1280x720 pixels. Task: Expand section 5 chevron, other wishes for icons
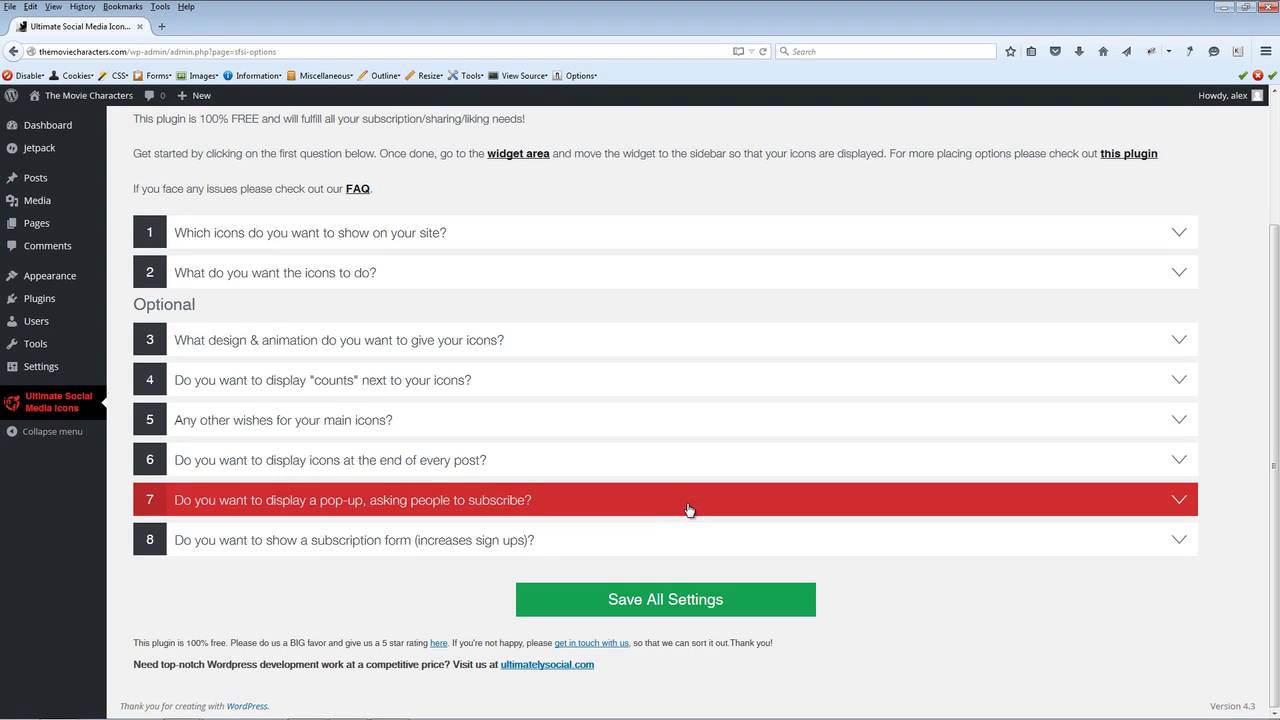click(1179, 420)
